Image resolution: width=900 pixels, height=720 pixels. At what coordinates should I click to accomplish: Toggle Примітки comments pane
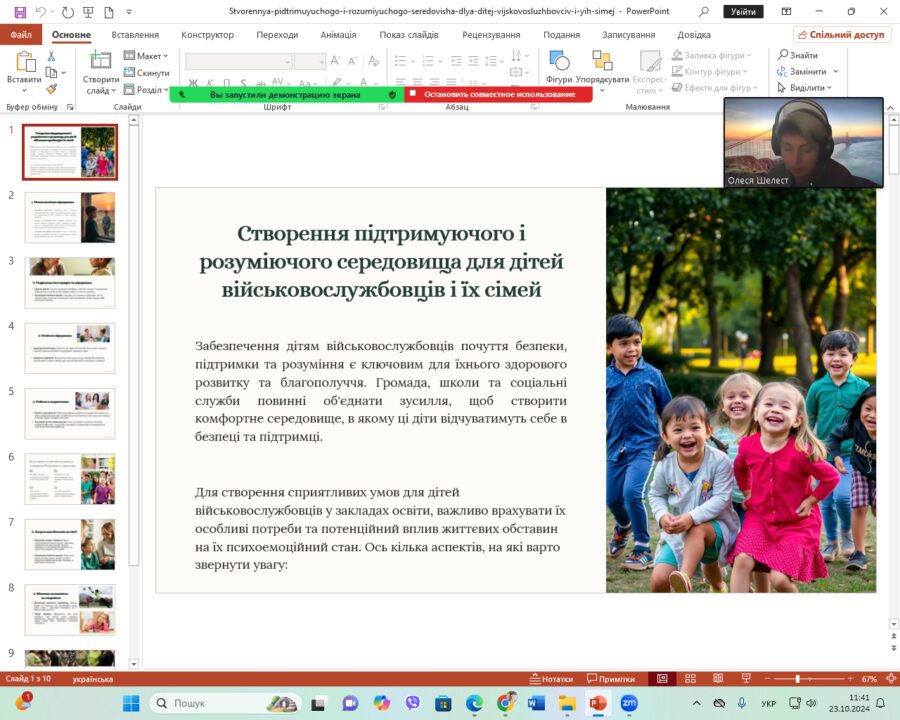pos(611,679)
